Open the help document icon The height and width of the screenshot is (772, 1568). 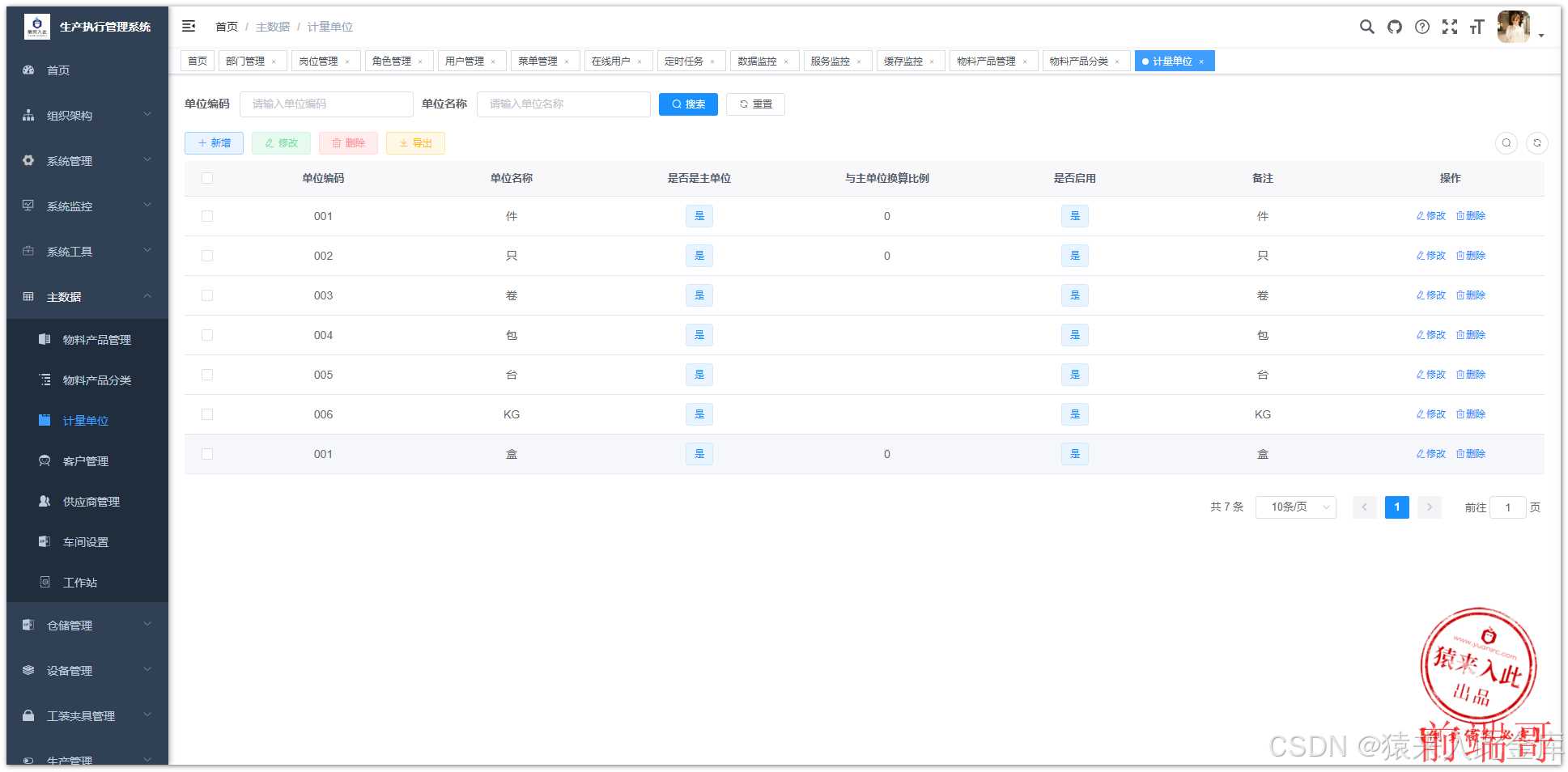[1421, 27]
